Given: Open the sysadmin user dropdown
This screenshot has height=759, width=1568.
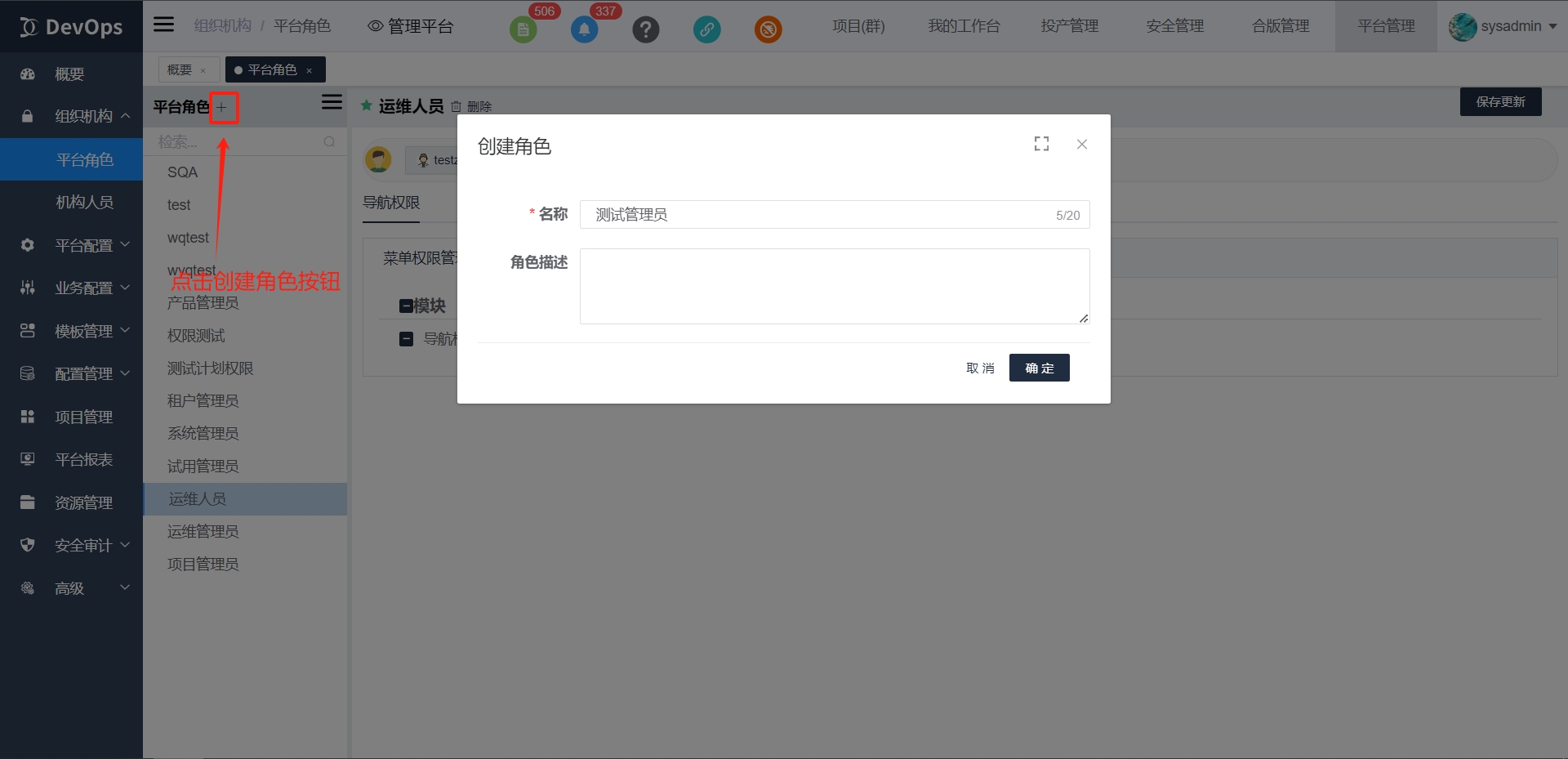Looking at the screenshot, I should [1503, 26].
